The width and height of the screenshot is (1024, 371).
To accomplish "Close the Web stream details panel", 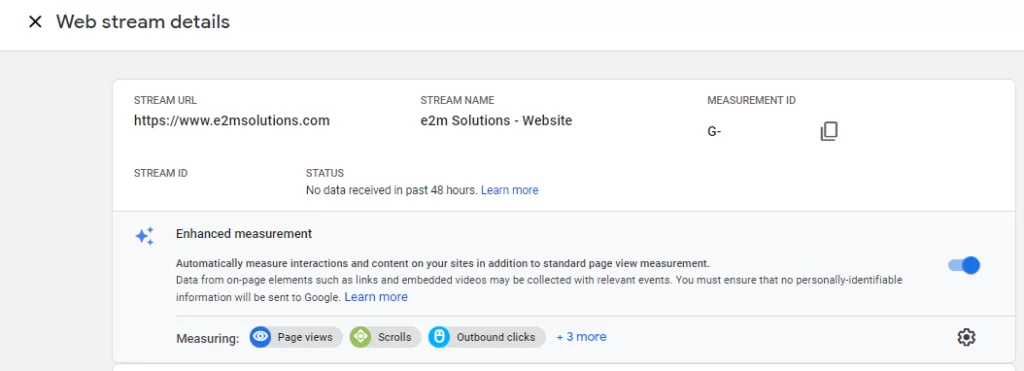I will [x=35, y=22].
